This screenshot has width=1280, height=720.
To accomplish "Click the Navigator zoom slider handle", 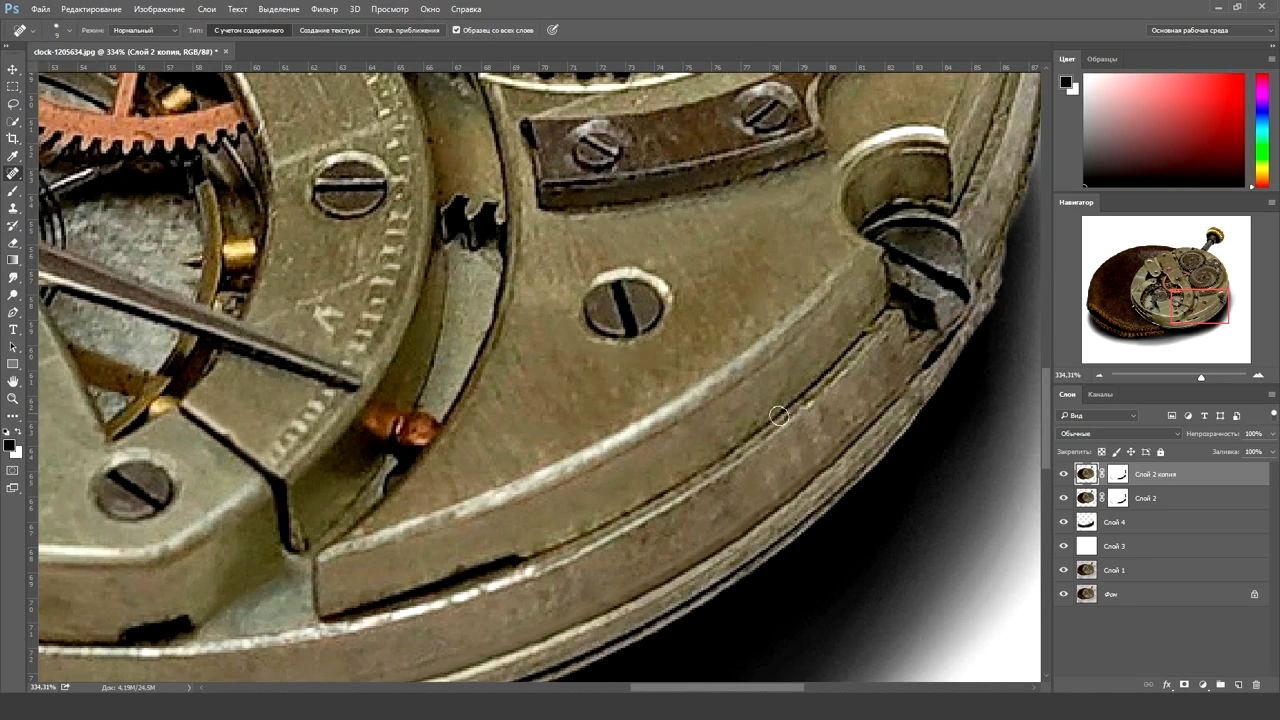I will (1201, 376).
